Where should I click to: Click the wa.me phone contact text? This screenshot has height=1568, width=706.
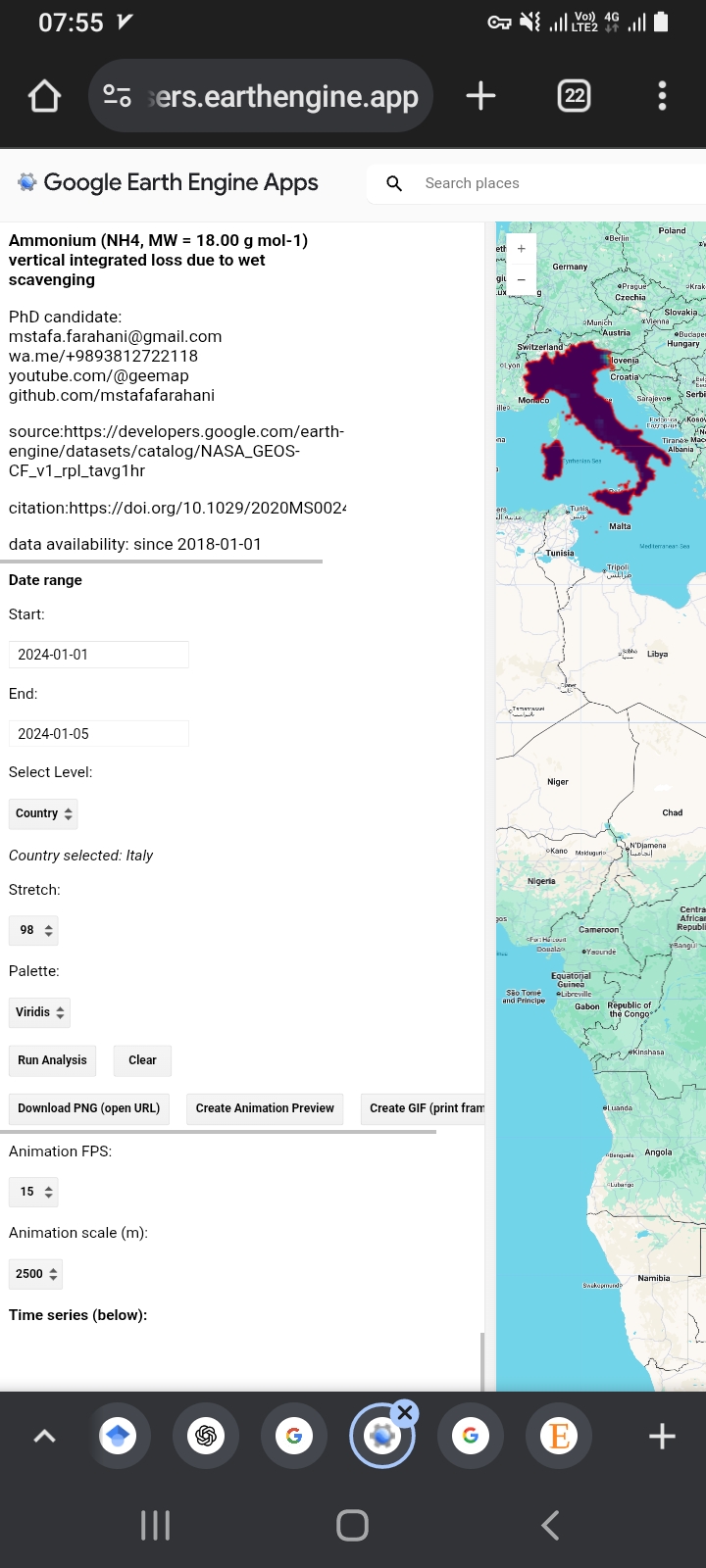[x=103, y=356]
